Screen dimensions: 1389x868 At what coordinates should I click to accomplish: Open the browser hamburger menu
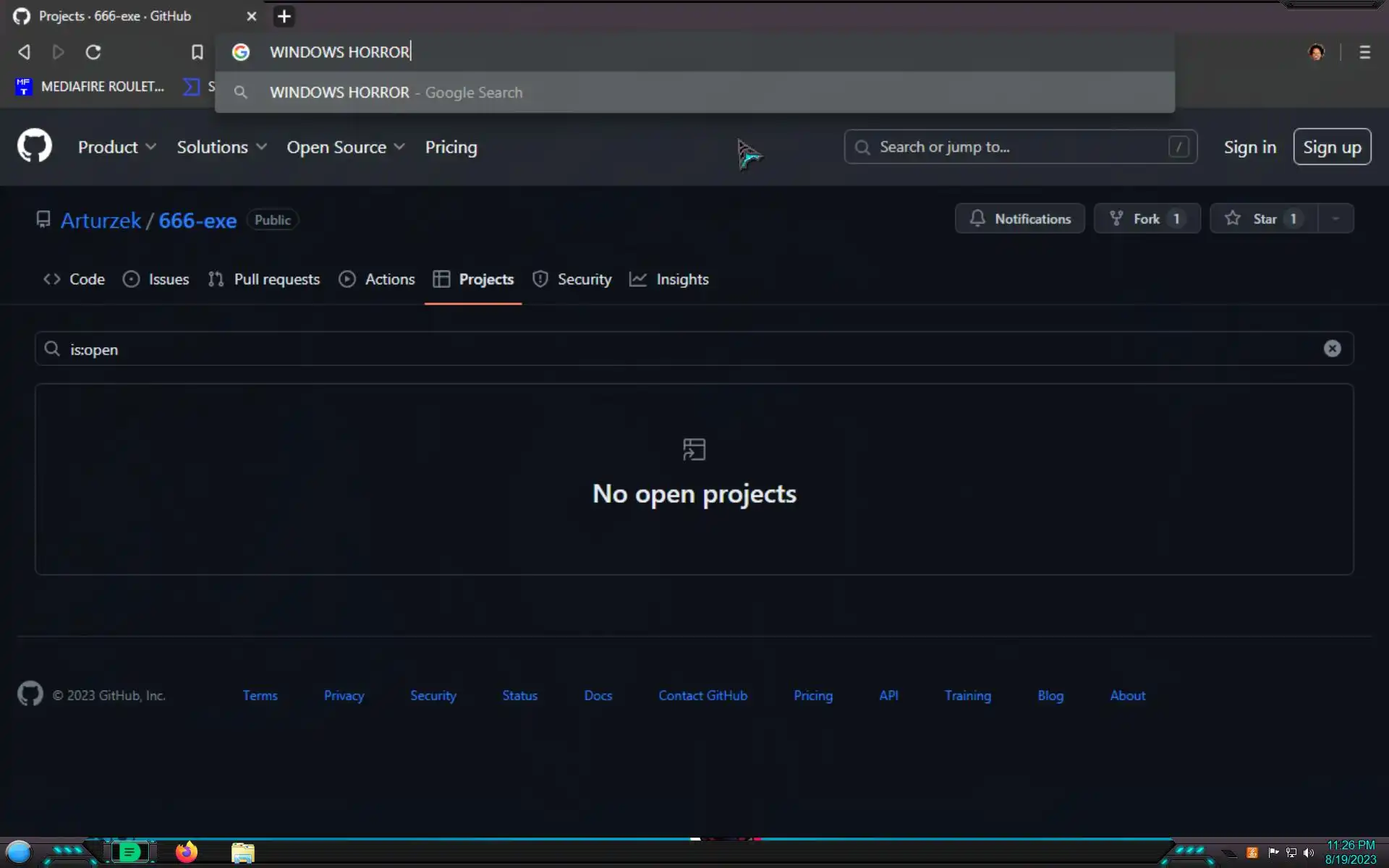pyautogui.click(x=1364, y=52)
